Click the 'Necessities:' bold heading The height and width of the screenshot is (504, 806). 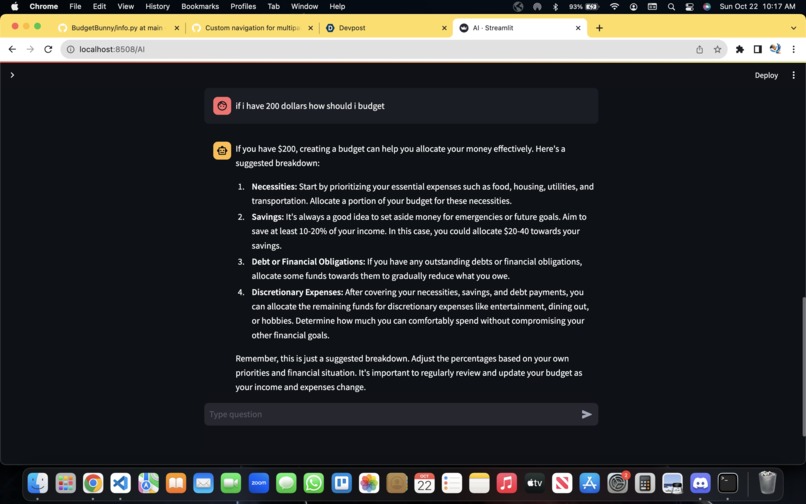pyautogui.click(x=274, y=187)
